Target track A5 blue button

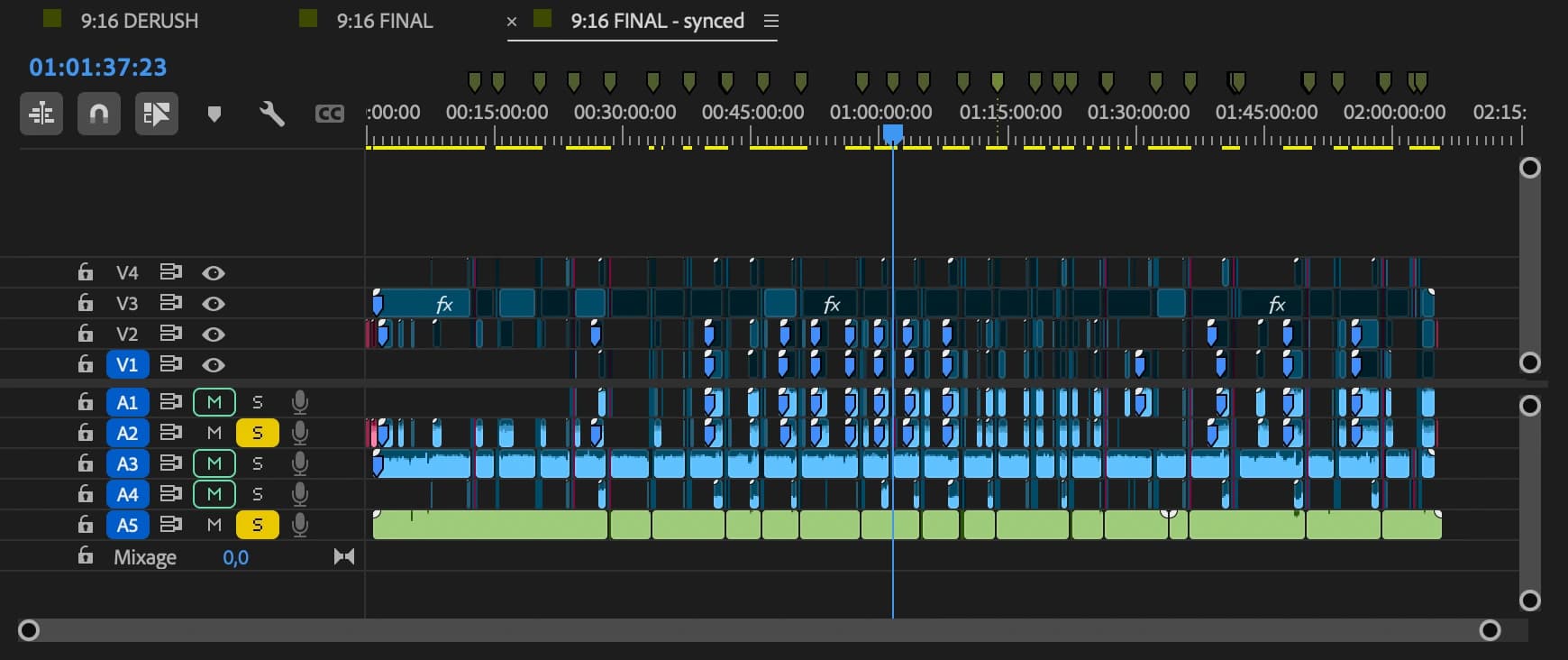[127, 525]
